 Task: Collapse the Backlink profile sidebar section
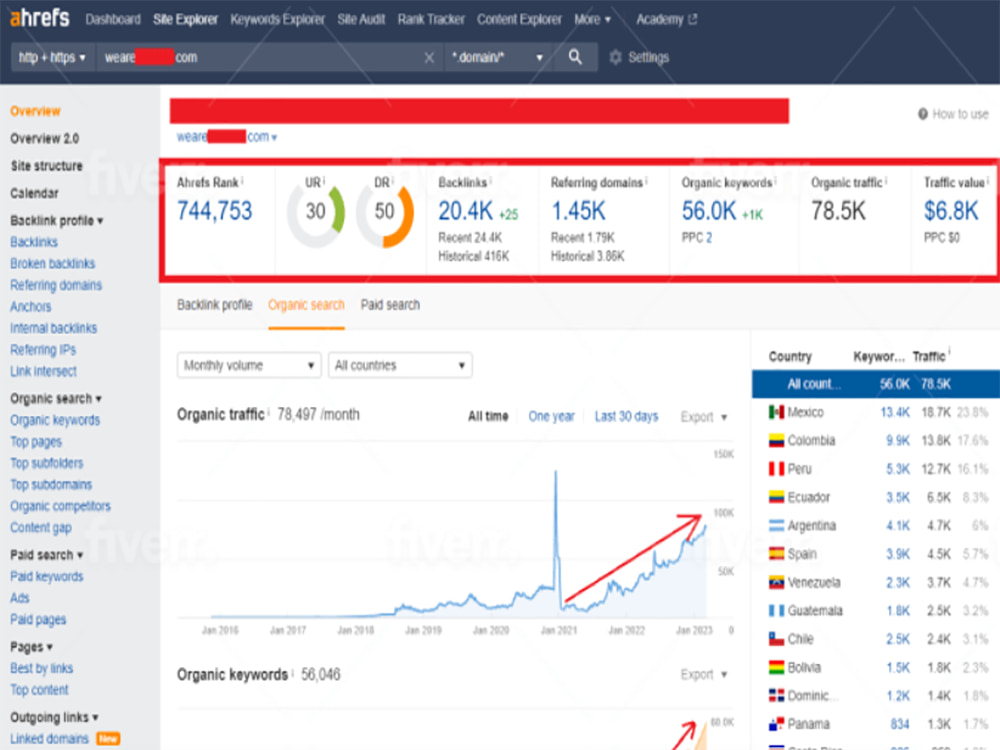pos(56,221)
